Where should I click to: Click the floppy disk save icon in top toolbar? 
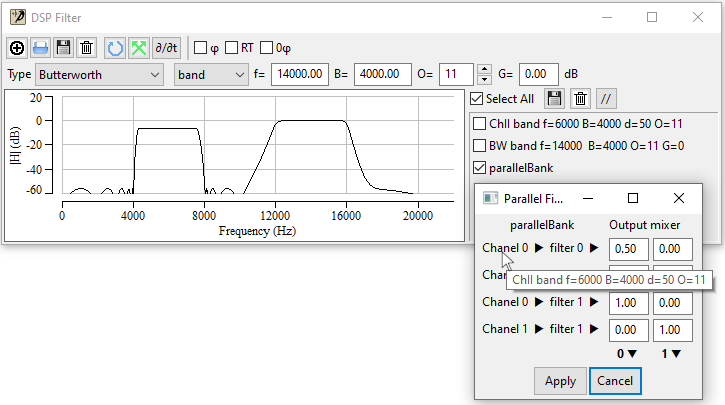[x=63, y=47]
